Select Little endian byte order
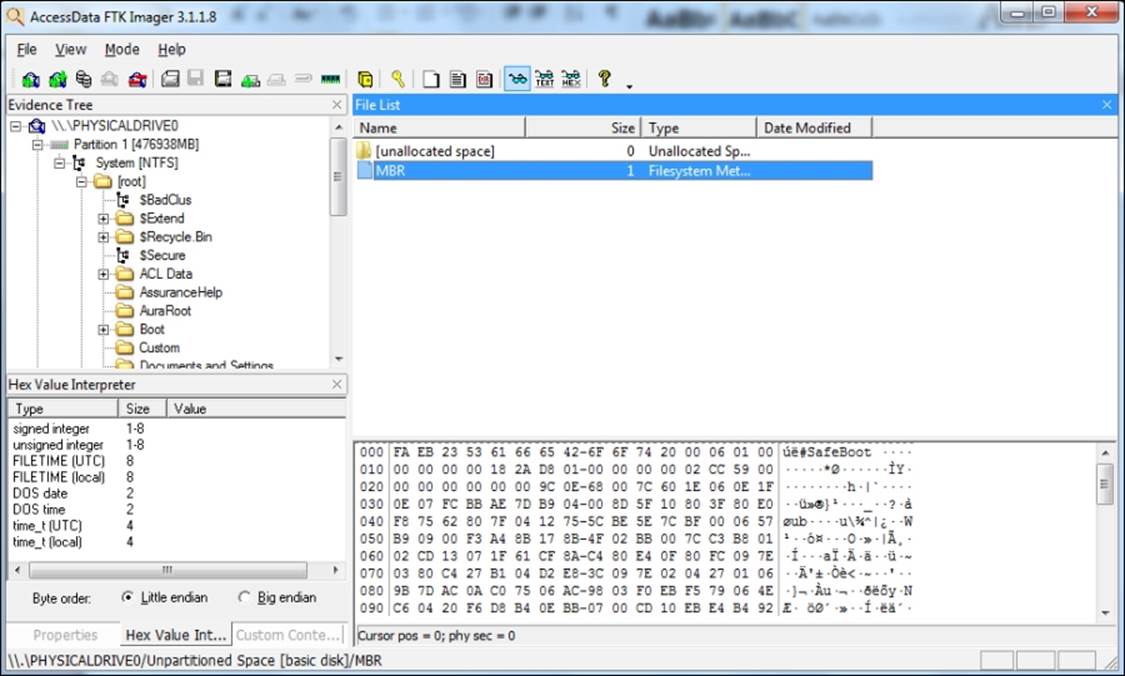Image resolution: width=1125 pixels, height=676 pixels. (128, 597)
